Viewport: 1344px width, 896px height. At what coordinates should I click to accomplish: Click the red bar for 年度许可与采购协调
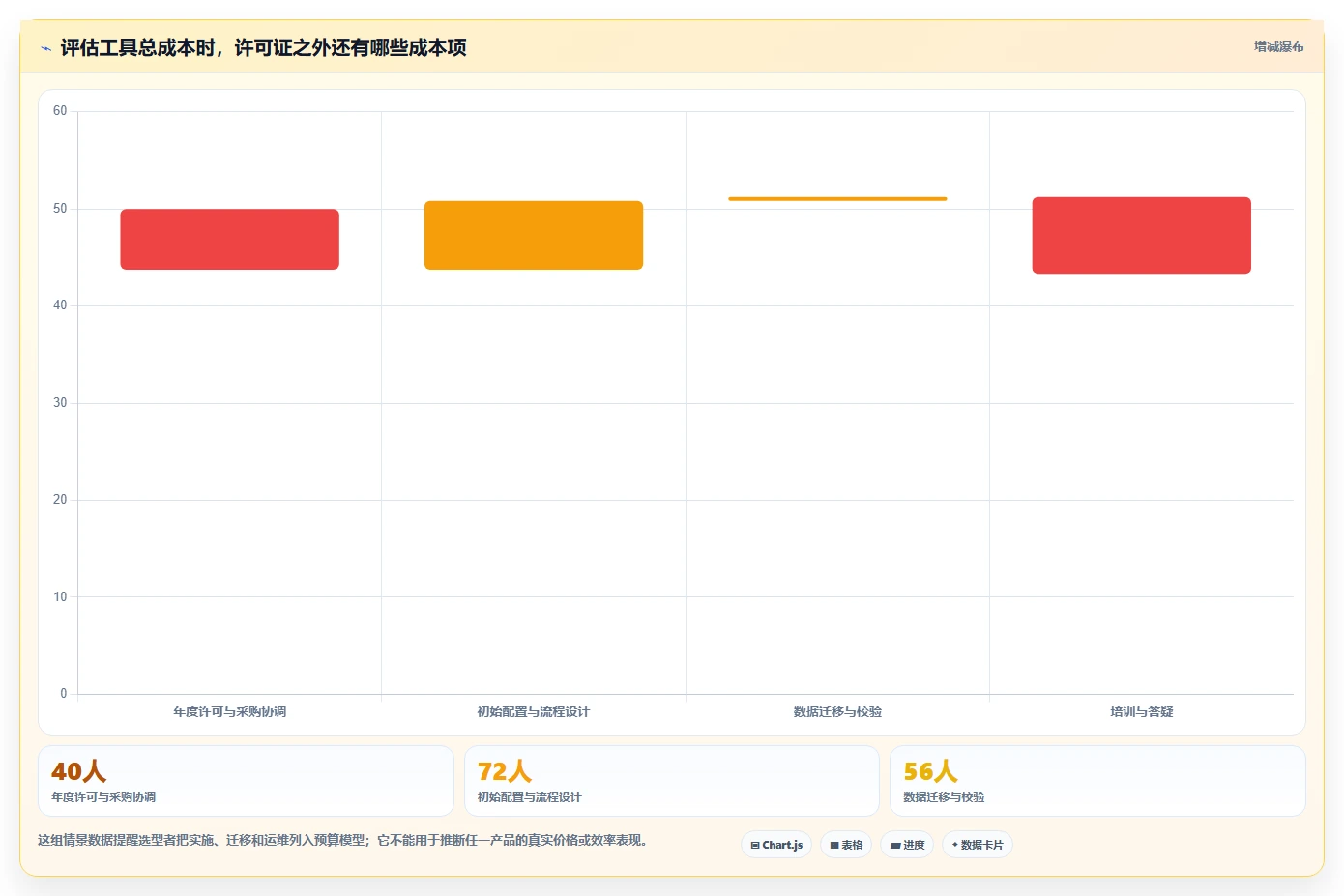coord(230,239)
